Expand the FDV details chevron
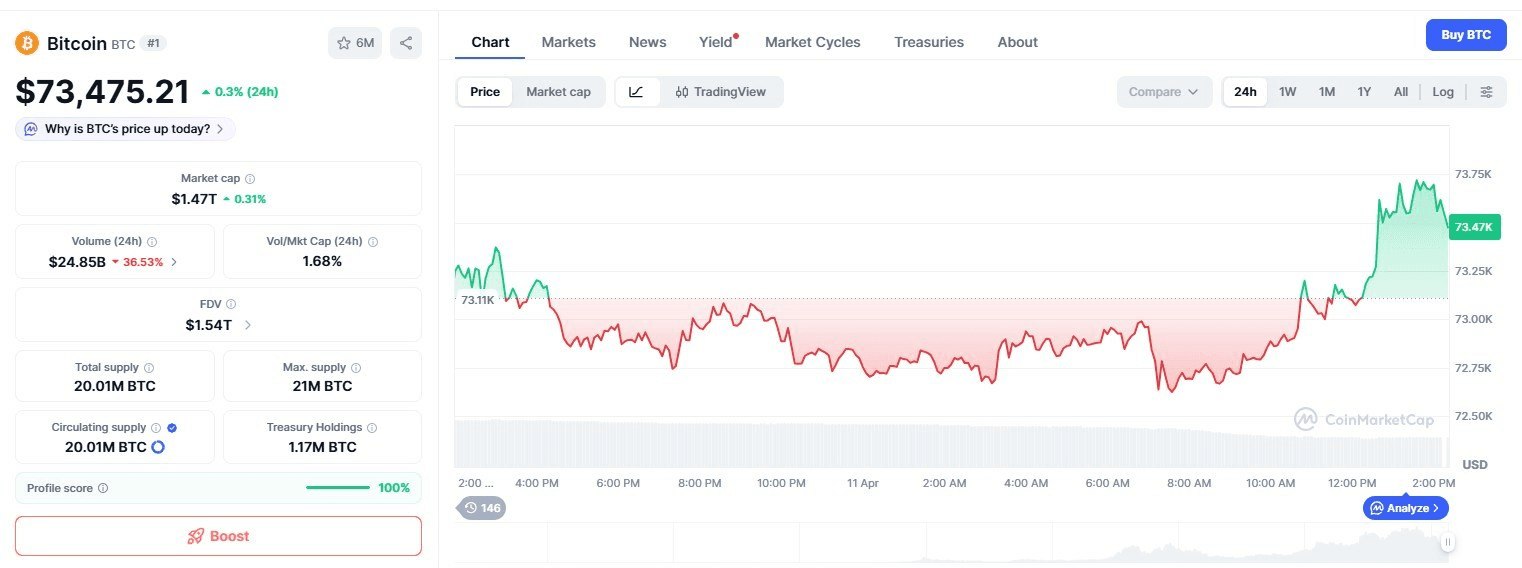Viewport: 1522px width, 568px height. (248, 325)
